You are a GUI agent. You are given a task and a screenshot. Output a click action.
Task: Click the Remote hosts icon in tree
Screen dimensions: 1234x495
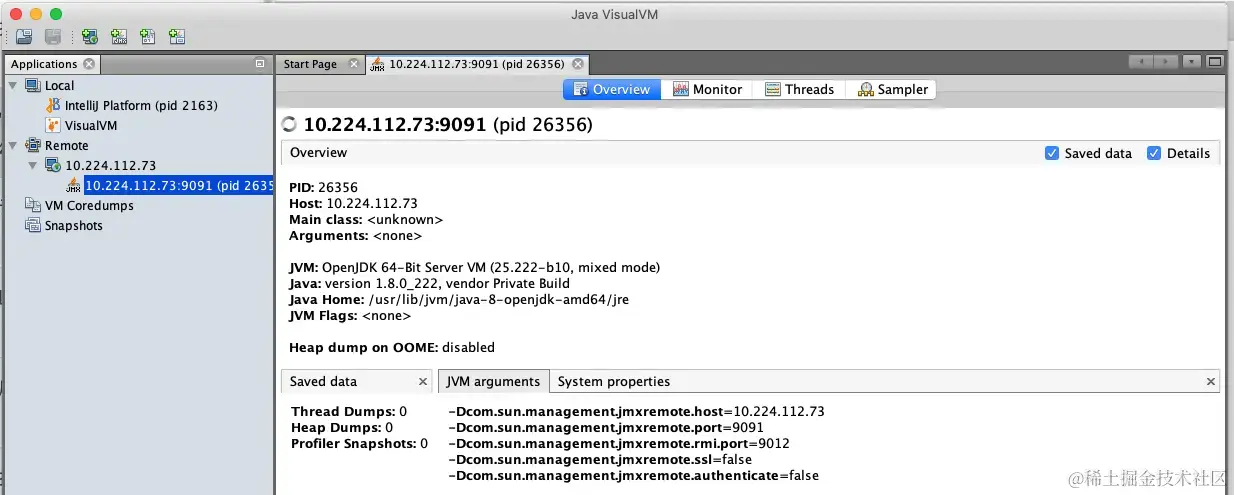click(x=33, y=145)
